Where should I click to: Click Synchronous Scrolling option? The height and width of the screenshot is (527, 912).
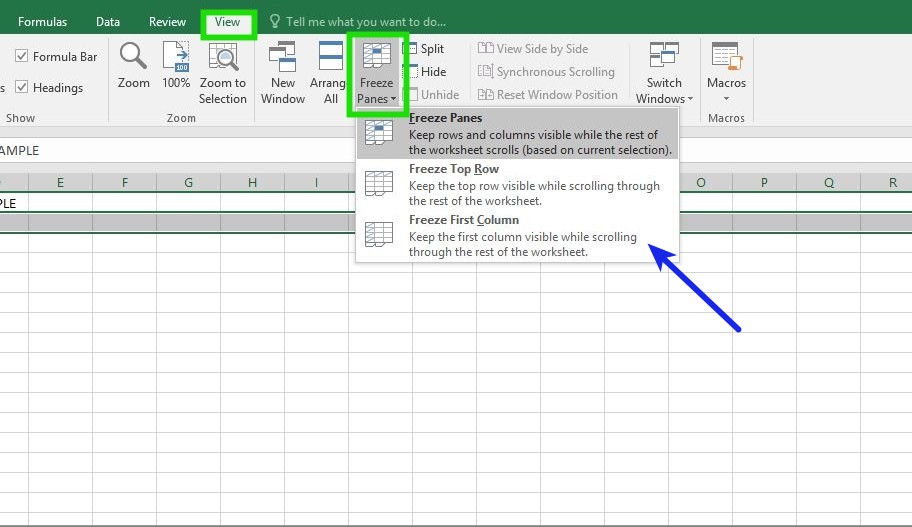pos(546,72)
